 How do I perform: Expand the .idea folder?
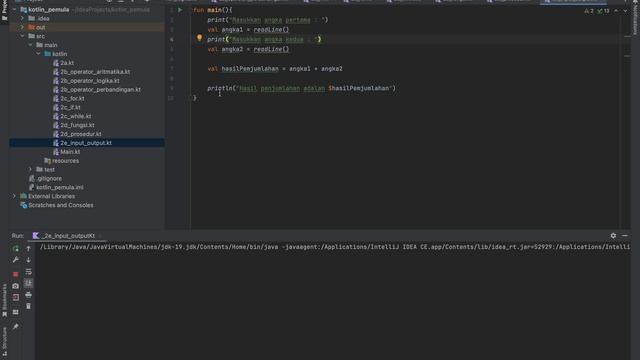[x=22, y=18]
